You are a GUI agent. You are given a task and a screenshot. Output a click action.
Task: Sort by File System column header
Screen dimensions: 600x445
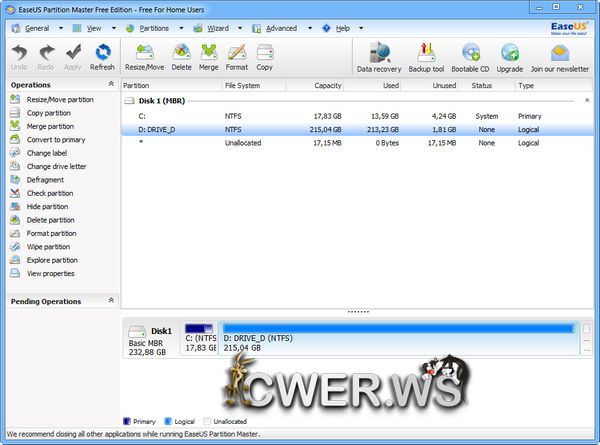(x=254, y=86)
